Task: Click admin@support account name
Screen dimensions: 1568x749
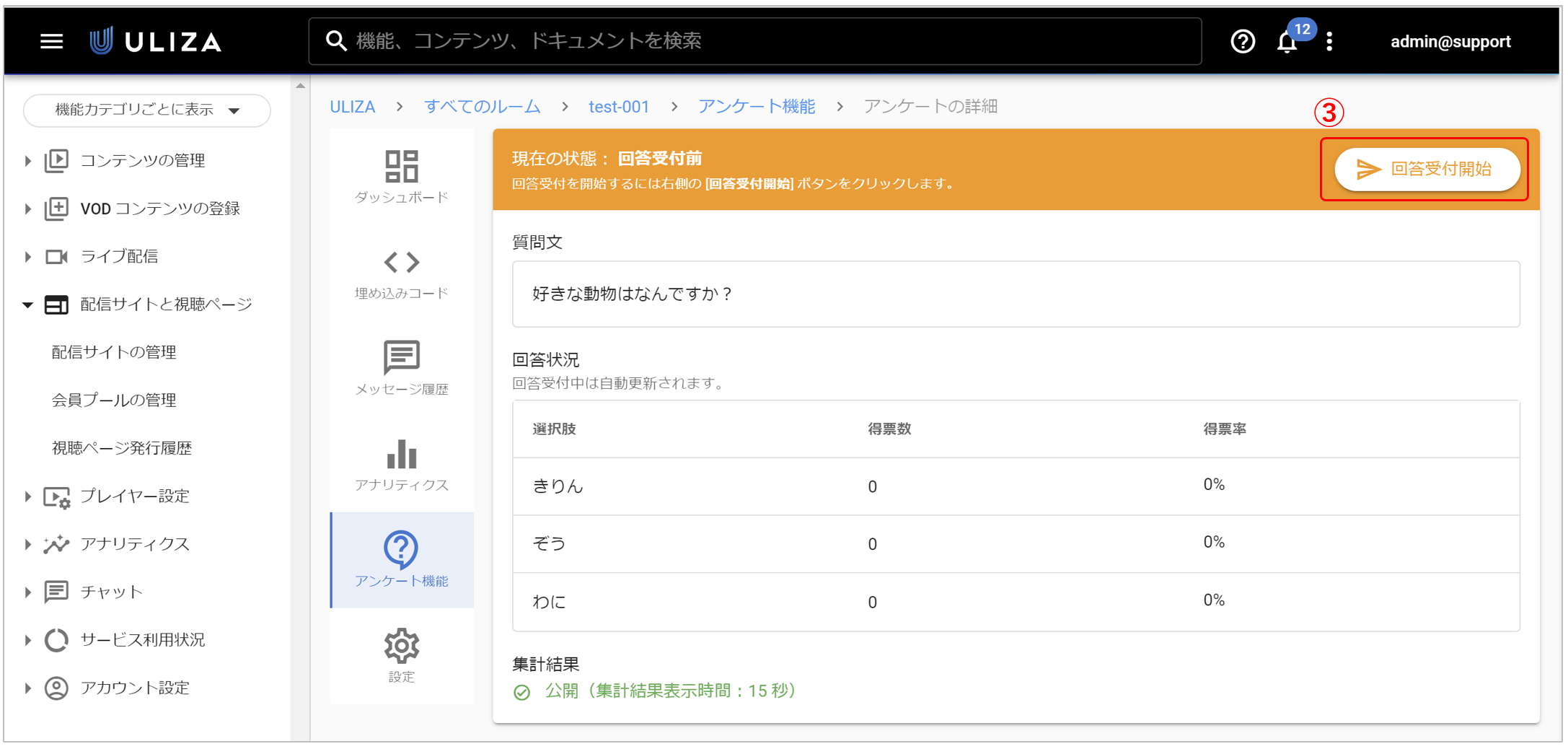Action: pos(1450,42)
